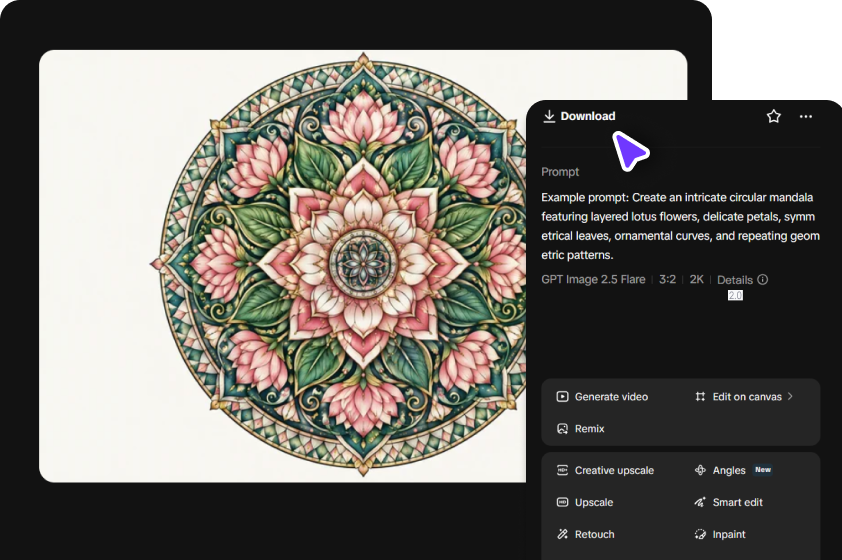
Task: Click the Smart edit sparkle brush icon
Action: (x=700, y=503)
